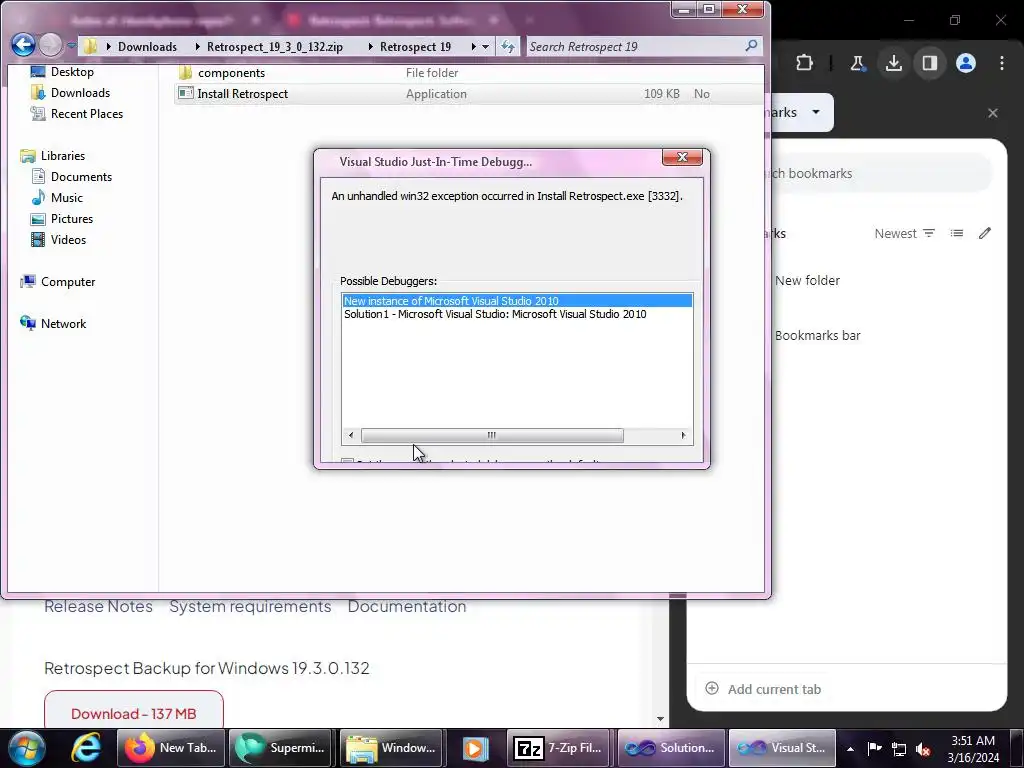The height and width of the screenshot is (768, 1024).
Task: Open Chrome downloads icon
Action: (x=893, y=63)
